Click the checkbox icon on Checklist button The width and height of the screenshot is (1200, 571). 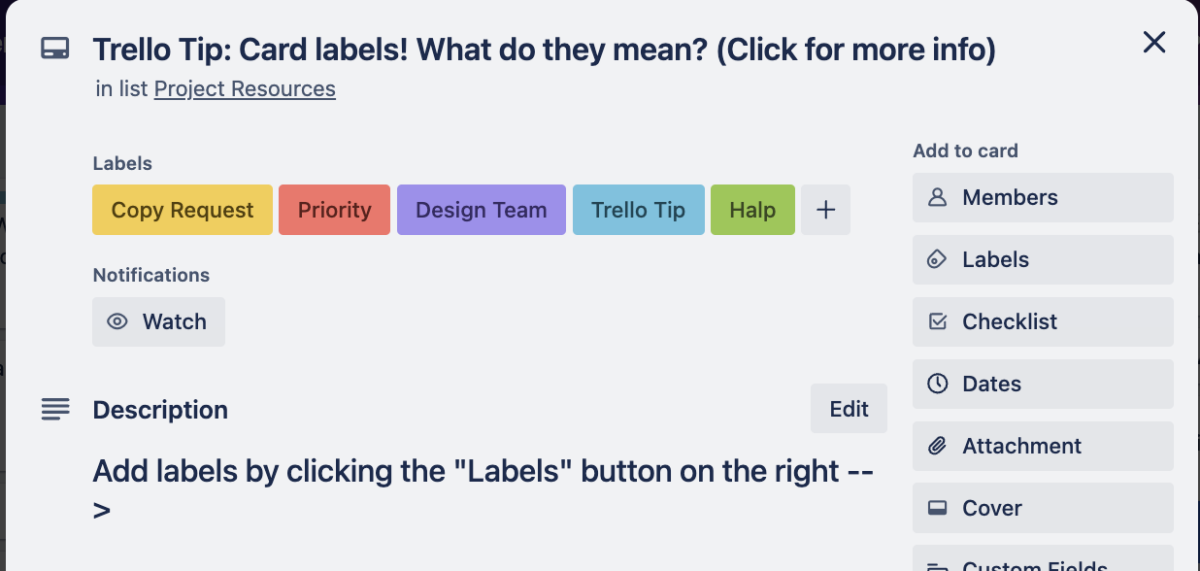coord(937,322)
